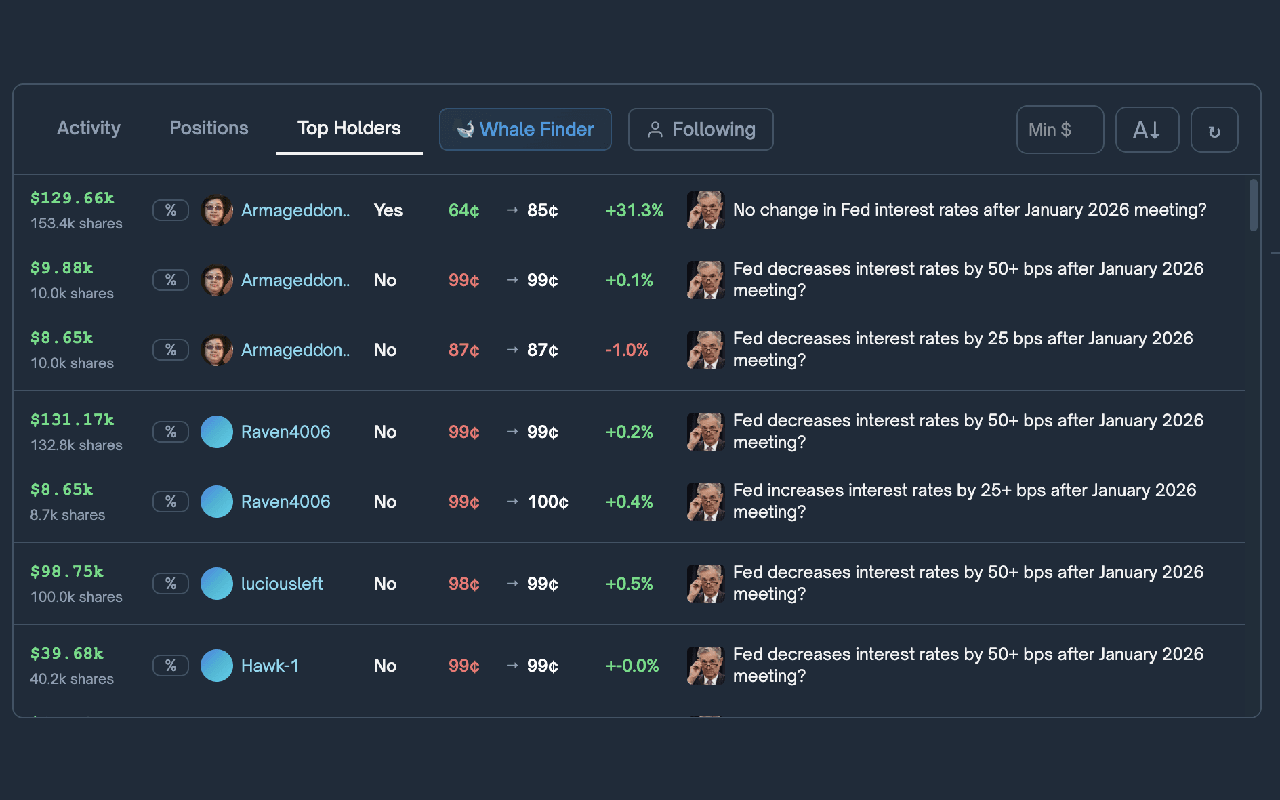Click Armageddon avatar in the $129.66k row
The width and height of the screenshot is (1280, 800).
click(x=217, y=210)
